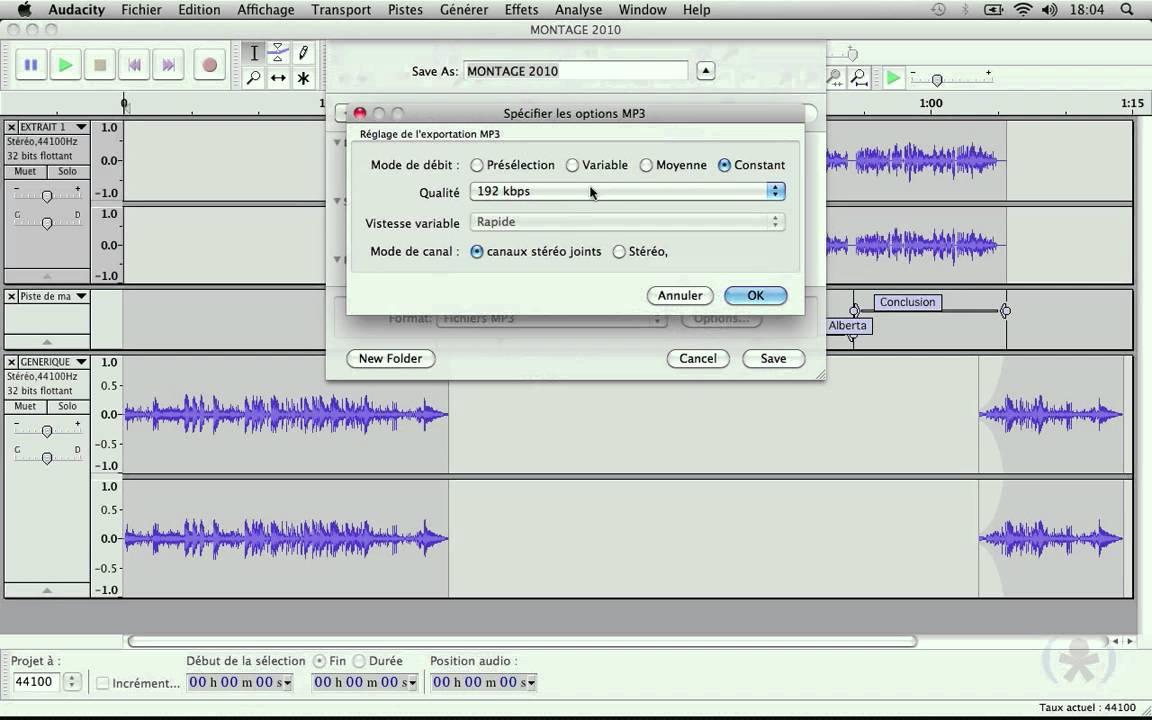
Task: Open EXTRAIT 1 track menu dropdown
Action: coord(81,127)
